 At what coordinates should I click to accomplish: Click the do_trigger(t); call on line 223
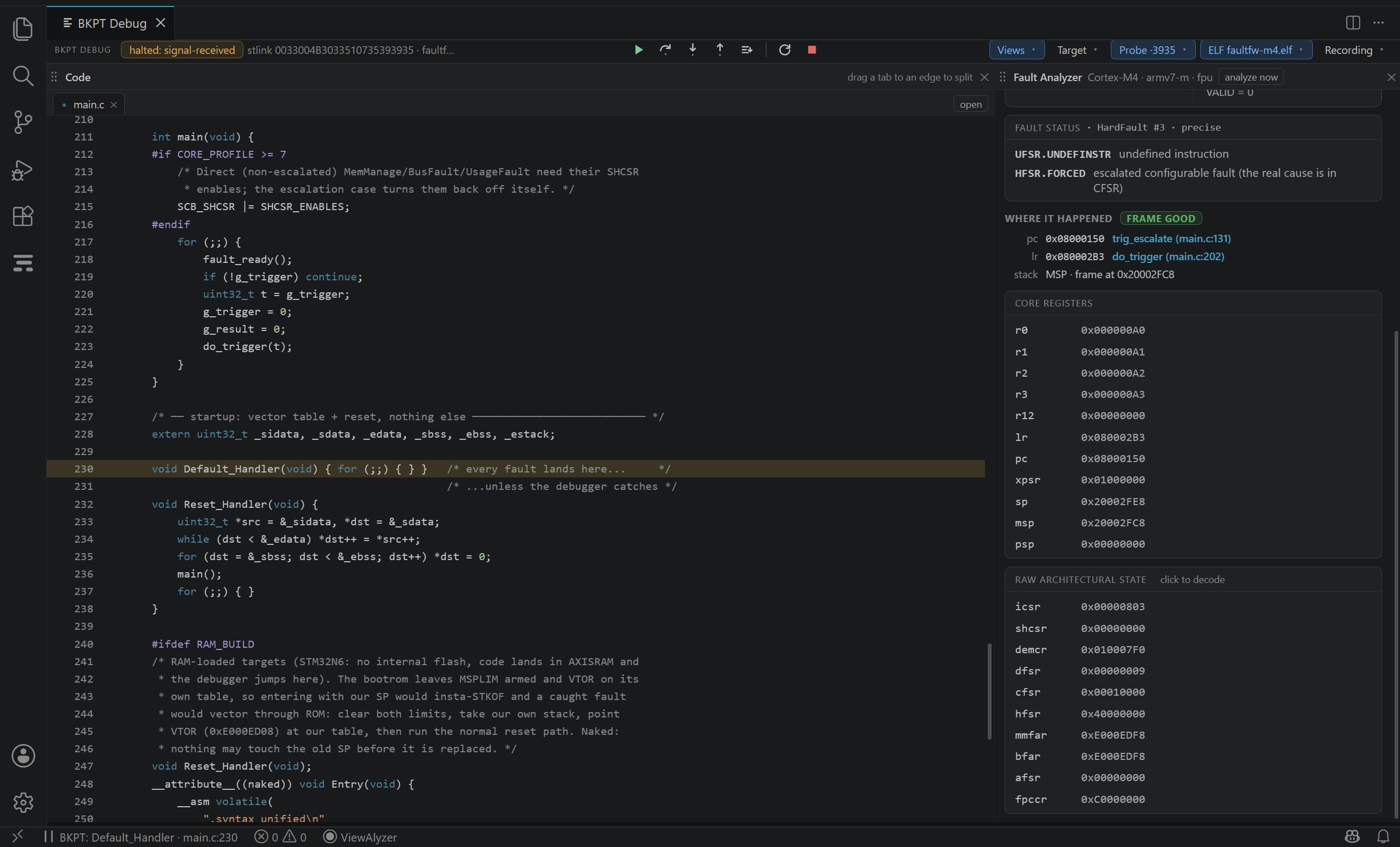(x=247, y=347)
